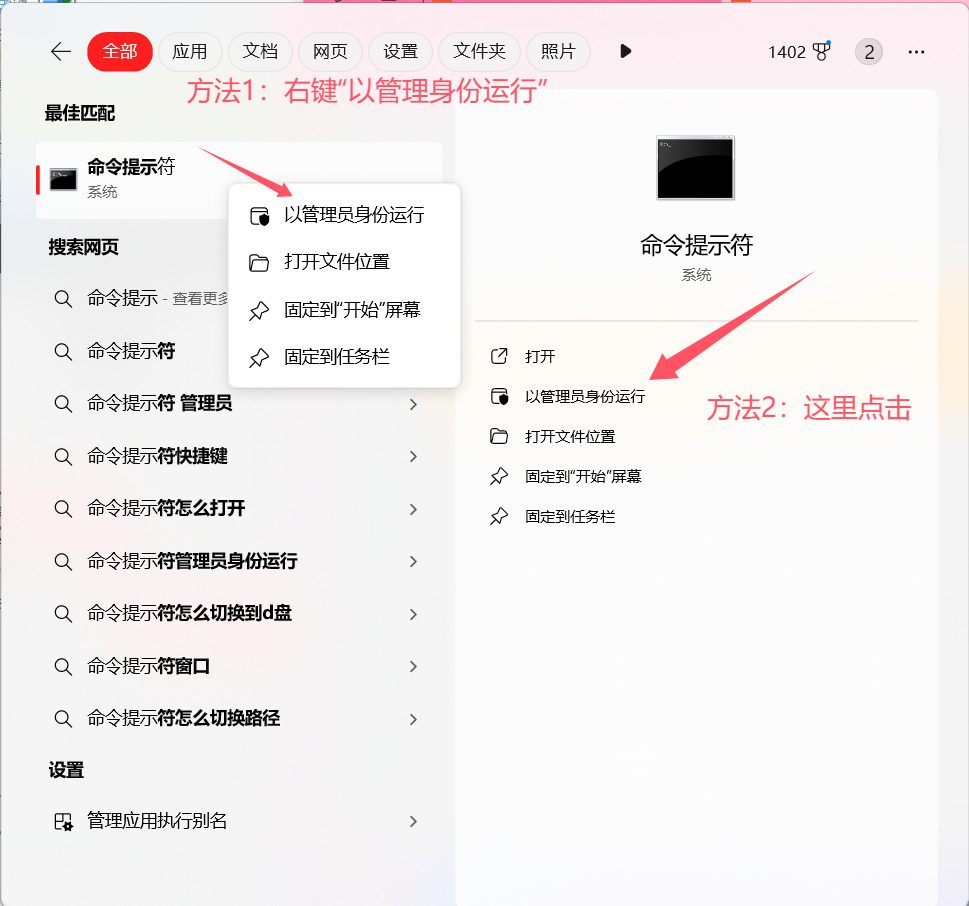Open the three-dot more options menu

point(916,52)
